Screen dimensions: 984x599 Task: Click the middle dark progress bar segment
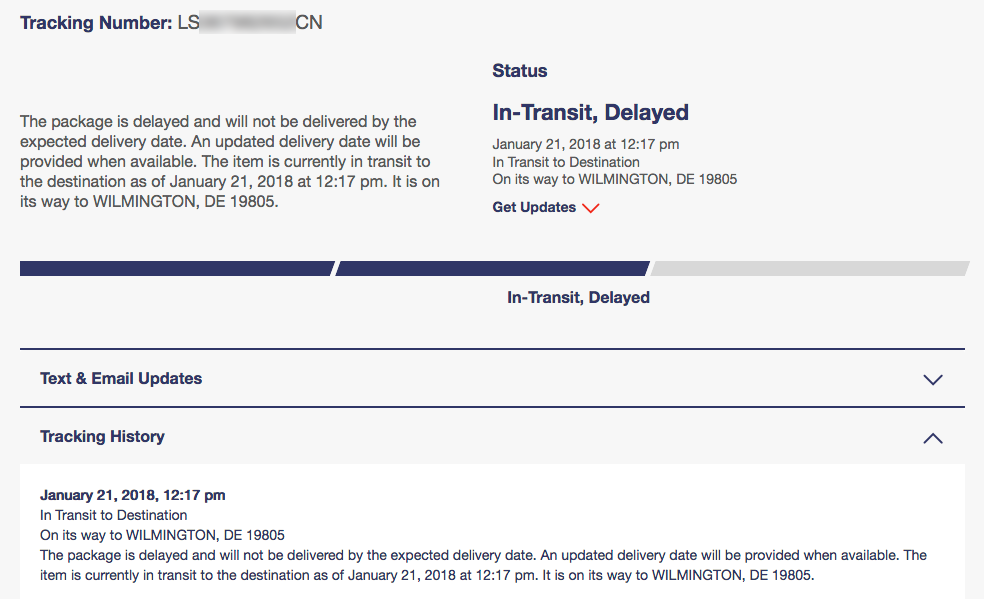click(493, 268)
